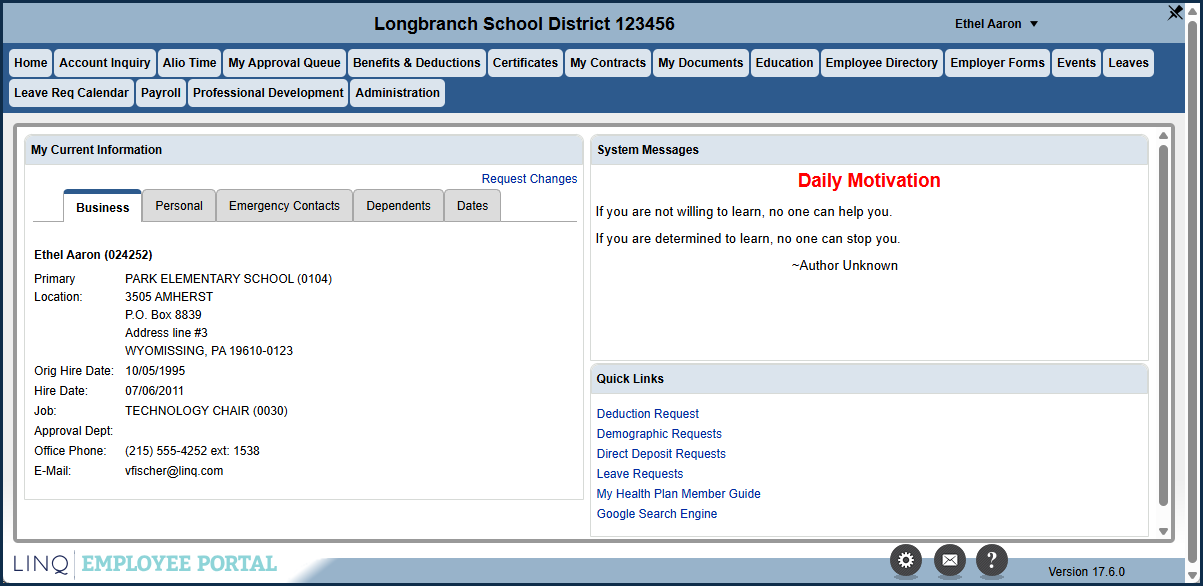Click the Request Changes link
The width and height of the screenshot is (1203, 586).
tap(529, 179)
